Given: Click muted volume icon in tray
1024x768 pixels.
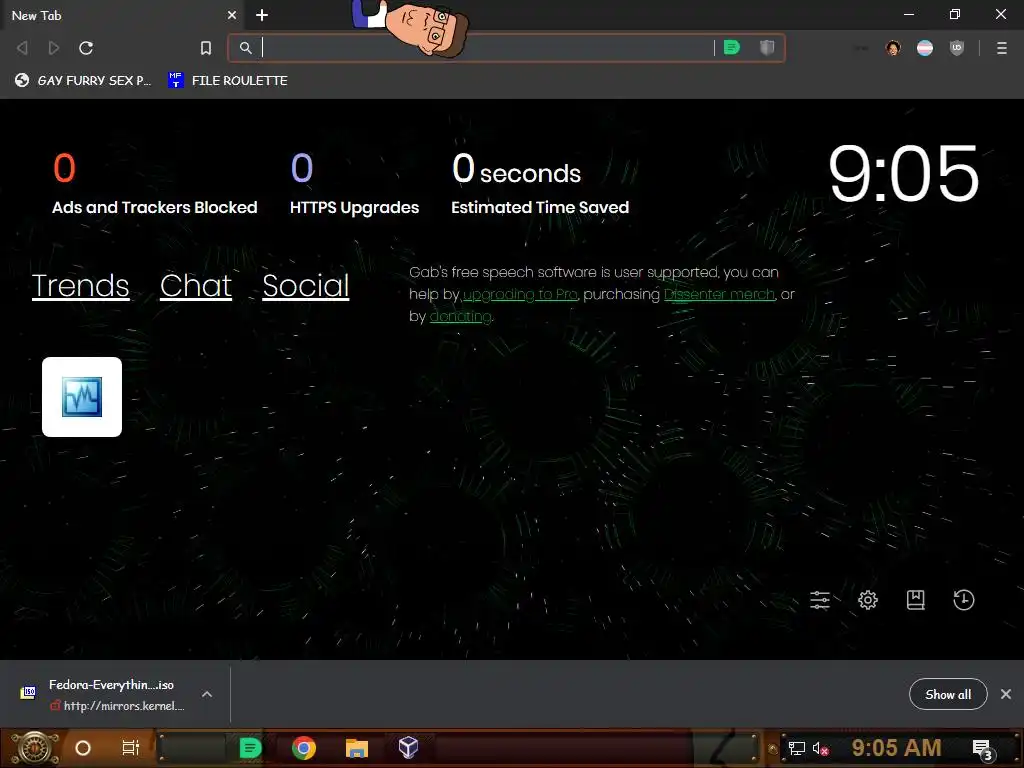Looking at the screenshot, I should tap(820, 748).
